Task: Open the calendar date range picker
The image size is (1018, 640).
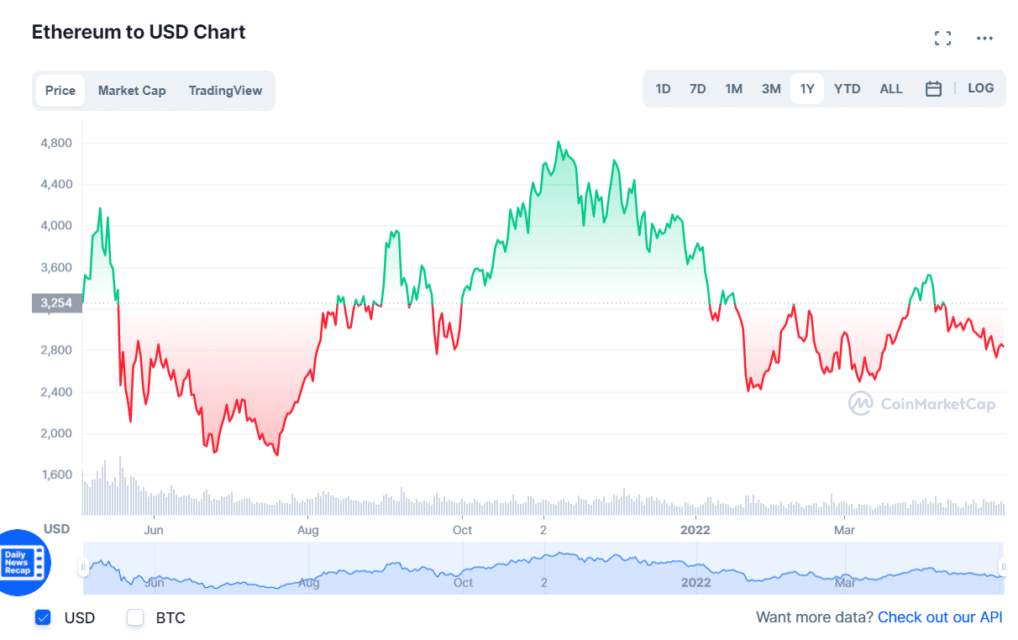Action: pos(933,89)
